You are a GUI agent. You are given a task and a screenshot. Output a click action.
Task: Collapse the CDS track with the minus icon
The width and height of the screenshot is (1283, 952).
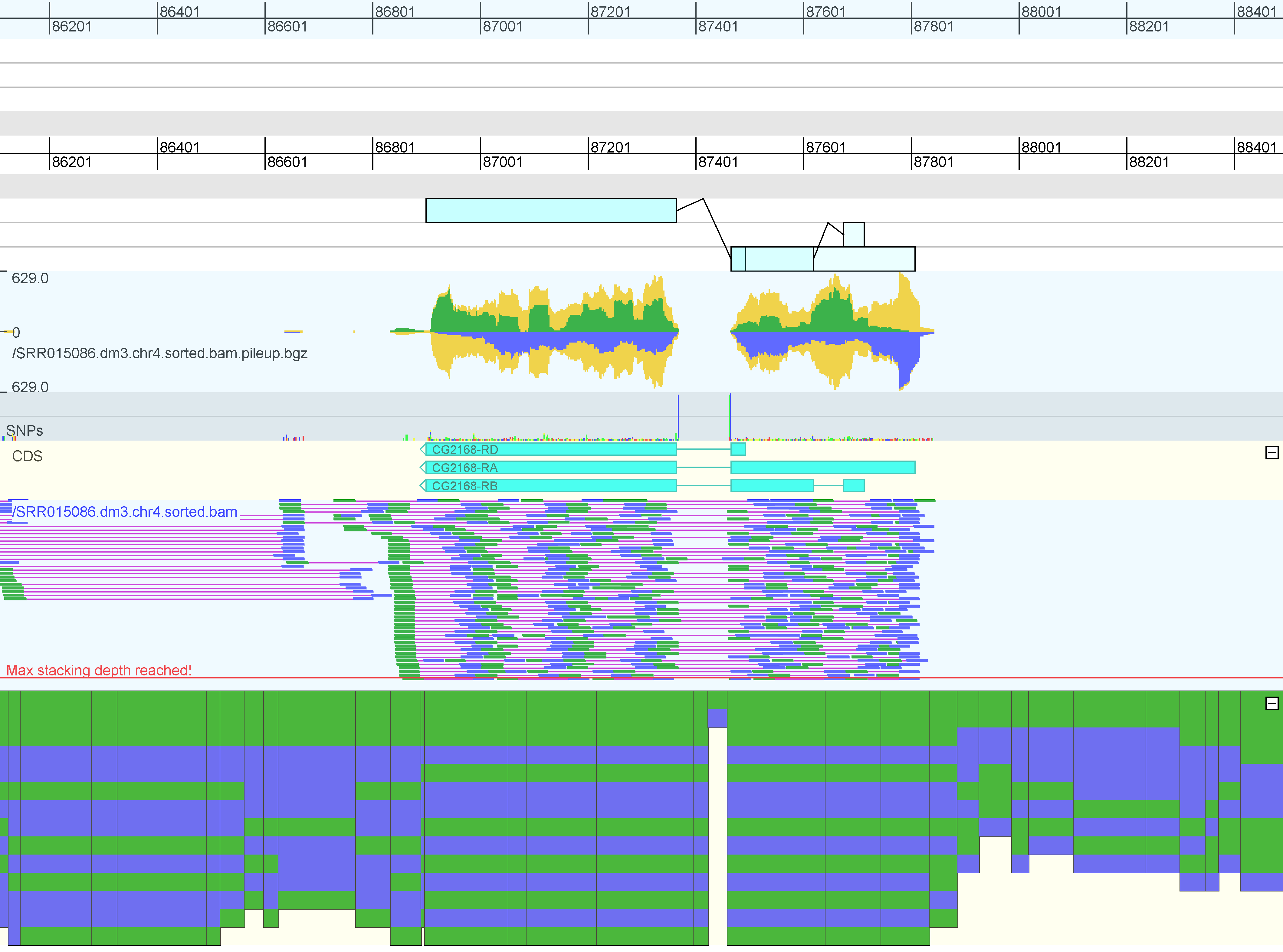point(1272,453)
